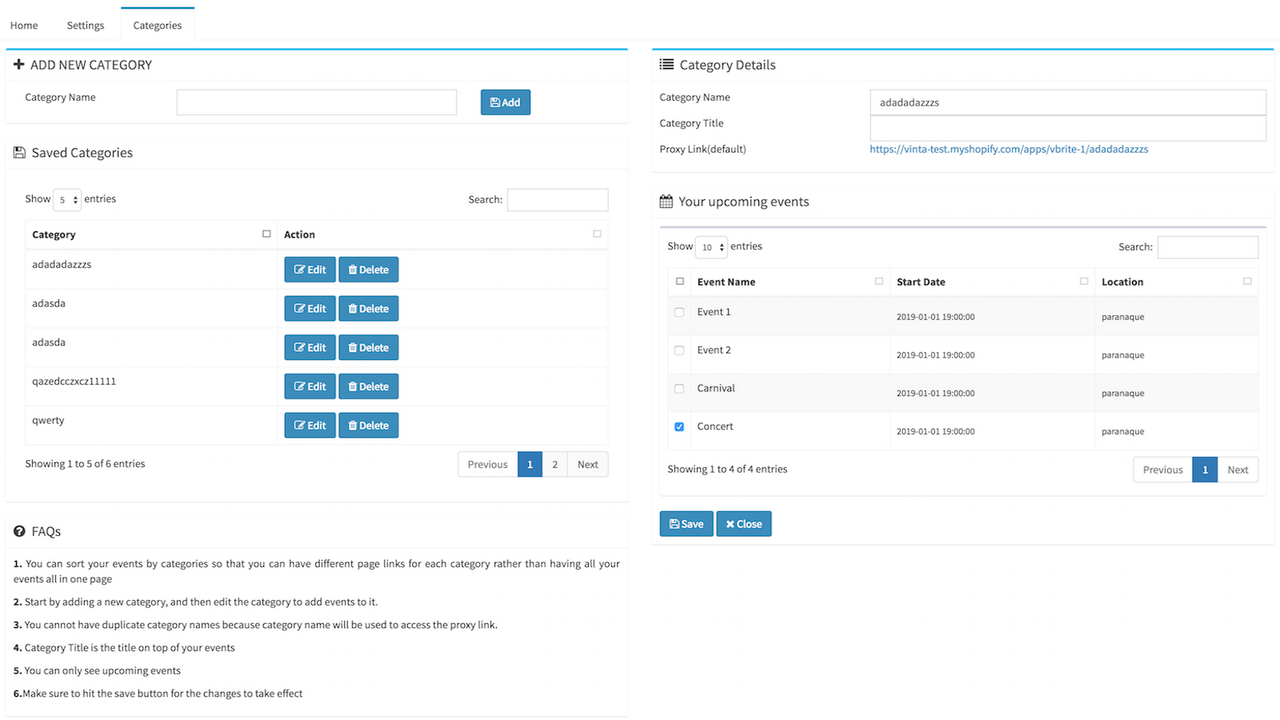Image resolution: width=1280 pixels, height=720 pixels.
Task: Click the 'Showing 1 to 5 of 6 entries' text
Action: (x=85, y=464)
